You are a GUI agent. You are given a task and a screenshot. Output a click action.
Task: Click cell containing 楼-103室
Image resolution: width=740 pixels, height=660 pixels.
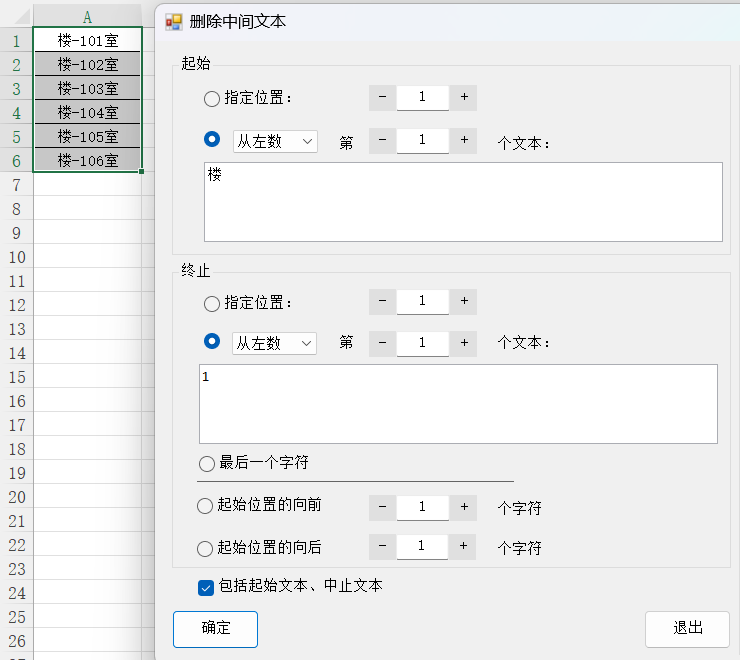[x=87, y=89]
